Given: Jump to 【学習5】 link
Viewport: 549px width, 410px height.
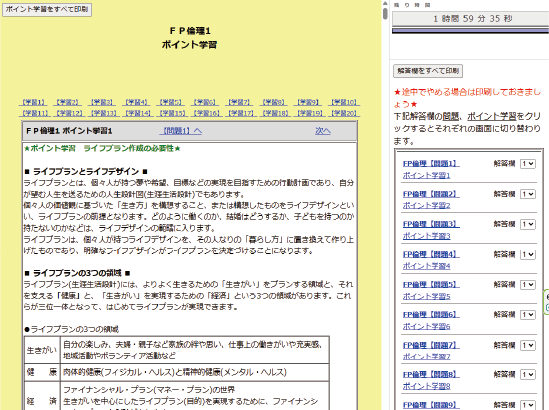Looking at the screenshot, I should tap(170, 102).
